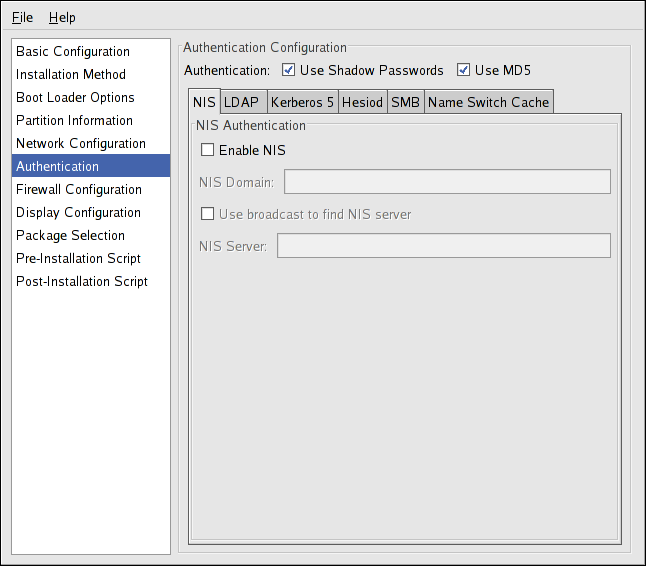Viewport: 646px width, 566px height.
Task: Open Network Configuration section
Action: point(81,143)
